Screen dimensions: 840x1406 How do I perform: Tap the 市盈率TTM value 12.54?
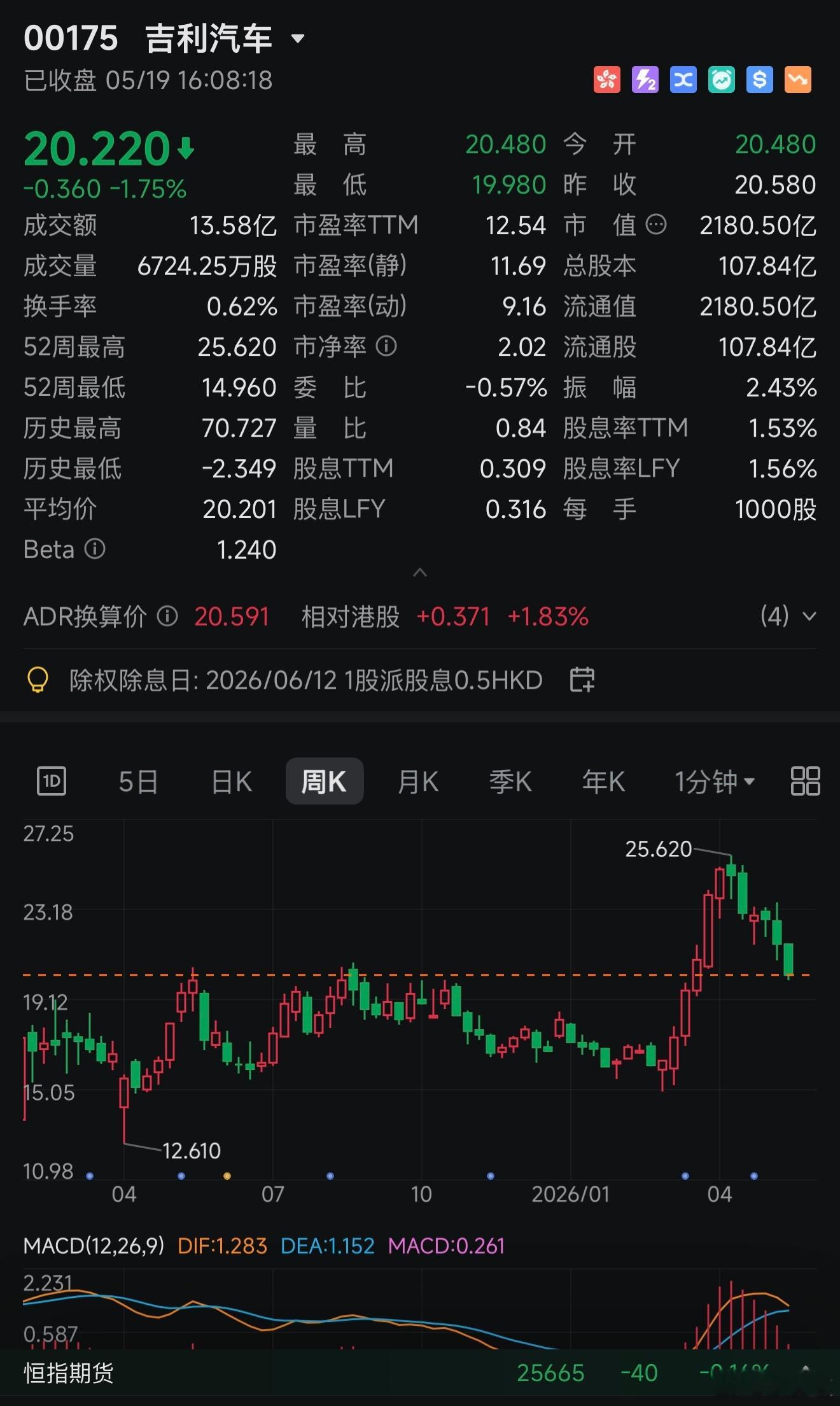coord(515,225)
